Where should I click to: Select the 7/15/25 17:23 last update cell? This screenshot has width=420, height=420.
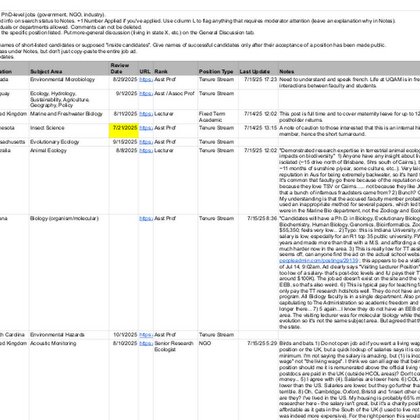click(x=258, y=82)
